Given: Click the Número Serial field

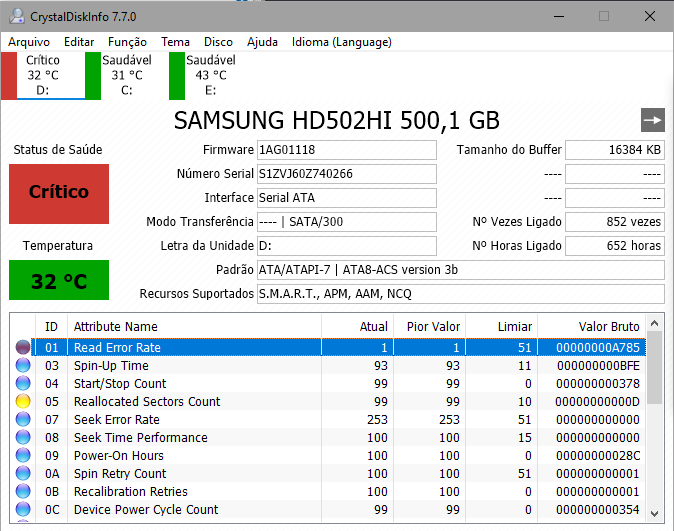Looking at the screenshot, I should pos(347,174).
